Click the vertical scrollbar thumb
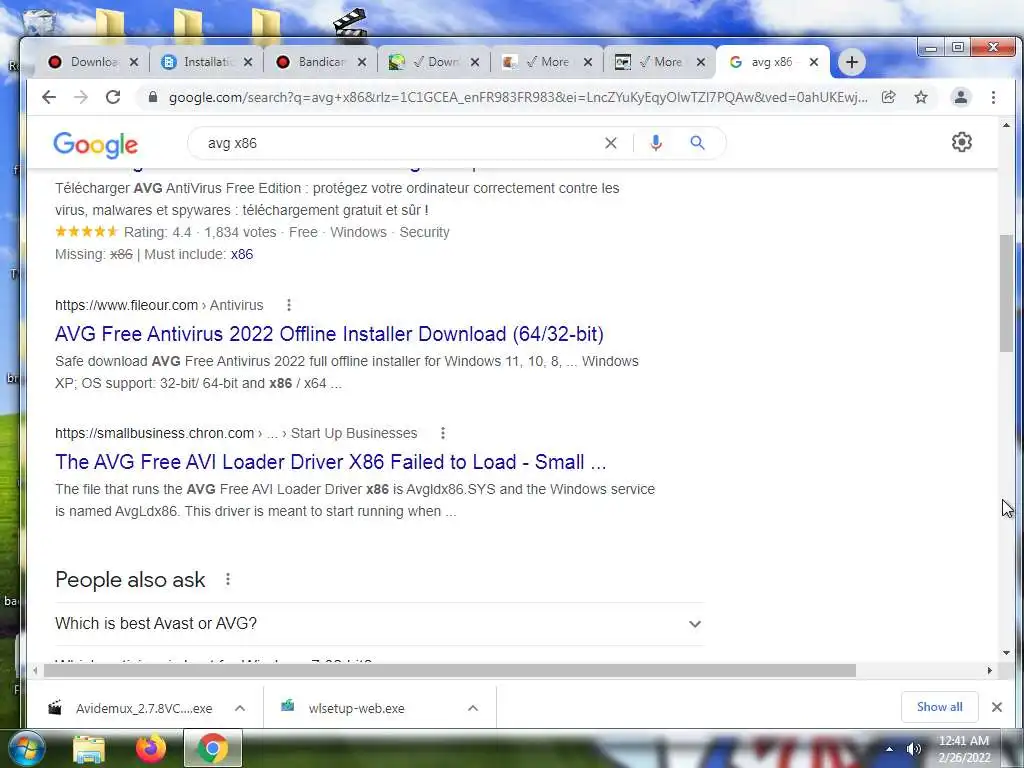This screenshot has height=768, width=1024. [x=1006, y=293]
